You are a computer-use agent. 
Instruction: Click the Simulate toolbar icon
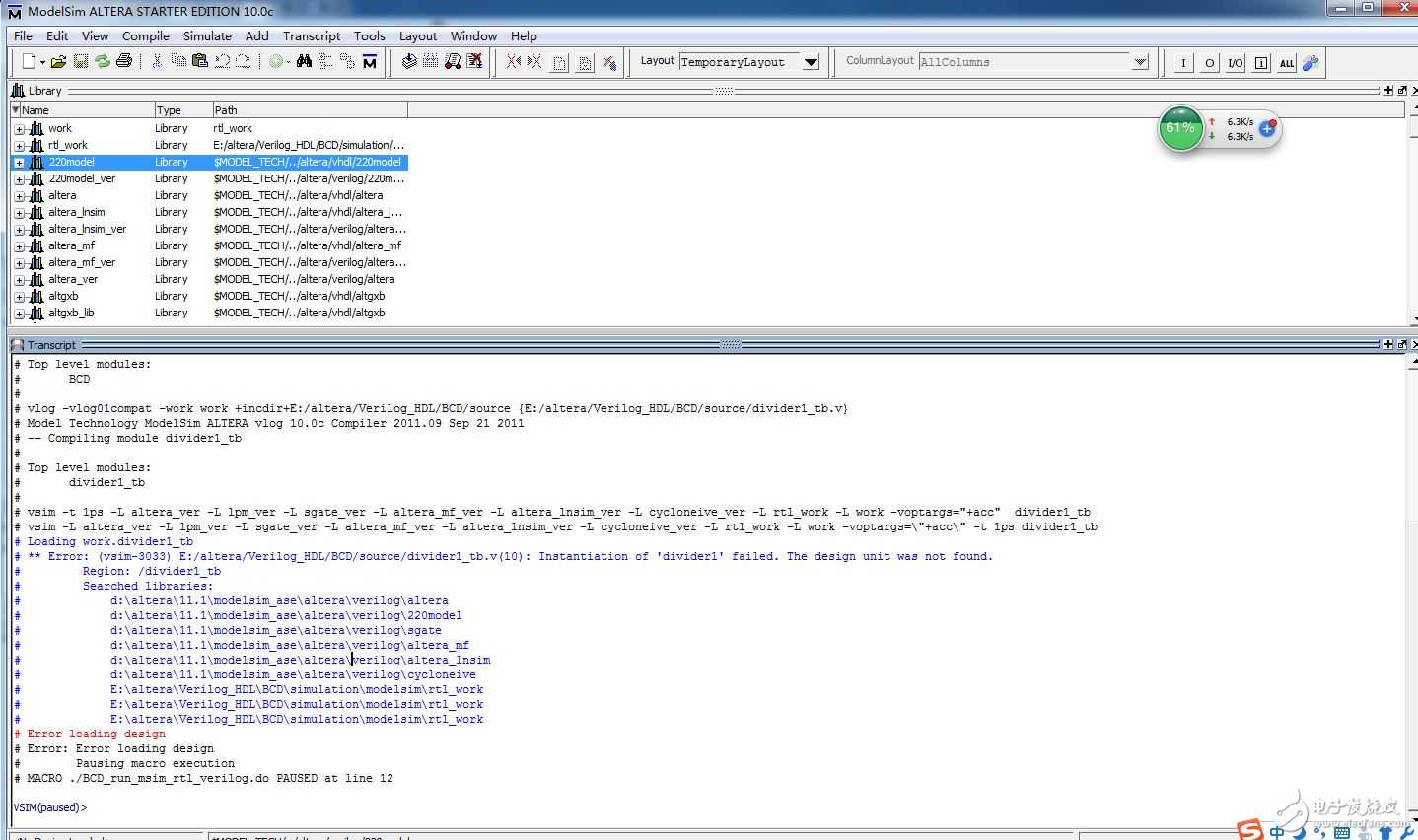452,61
